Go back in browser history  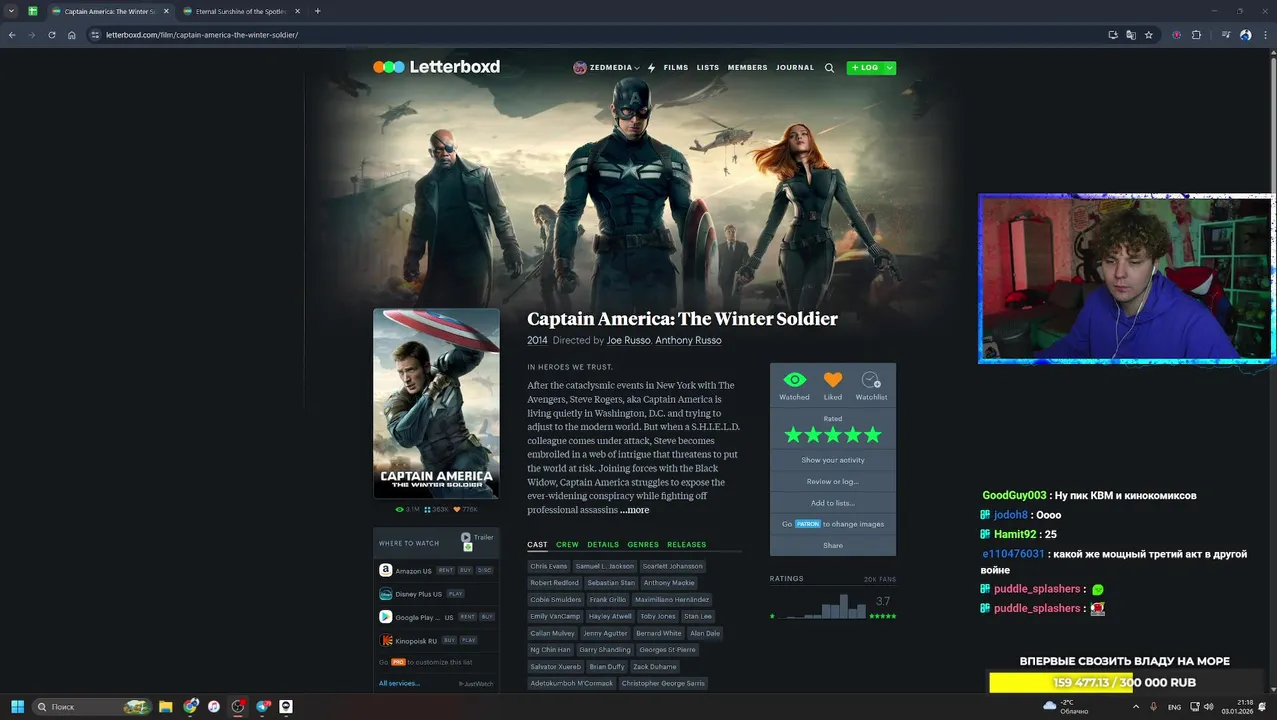[12, 35]
